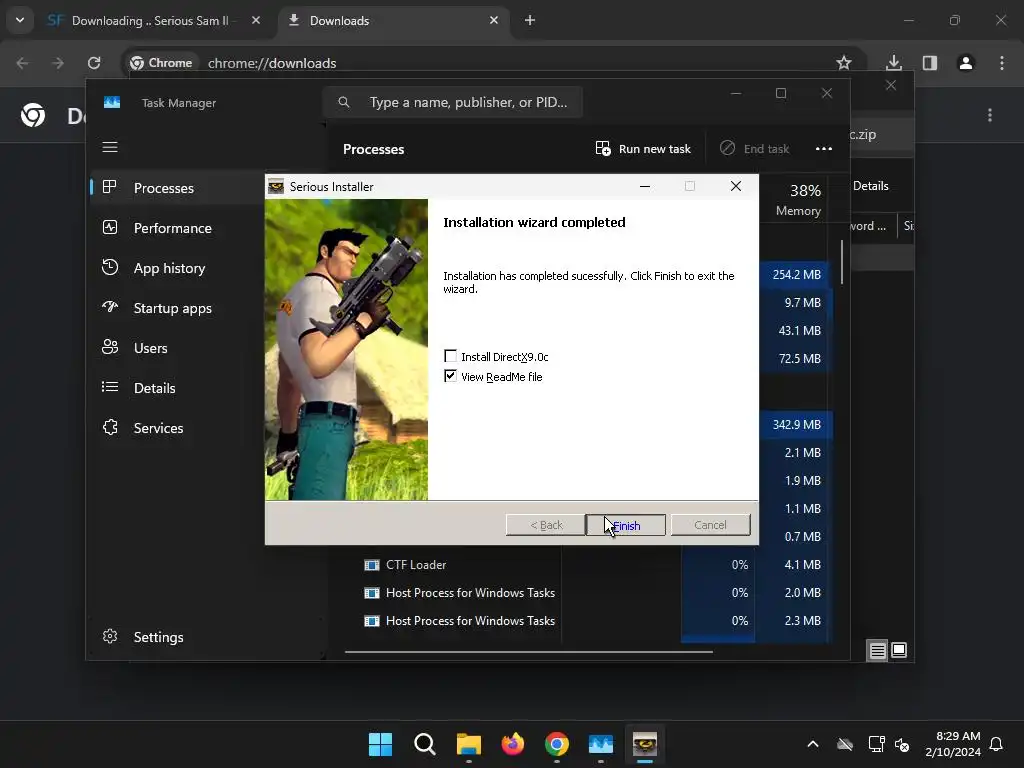
Task: Focus Task Manager search box
Action: tap(453, 102)
